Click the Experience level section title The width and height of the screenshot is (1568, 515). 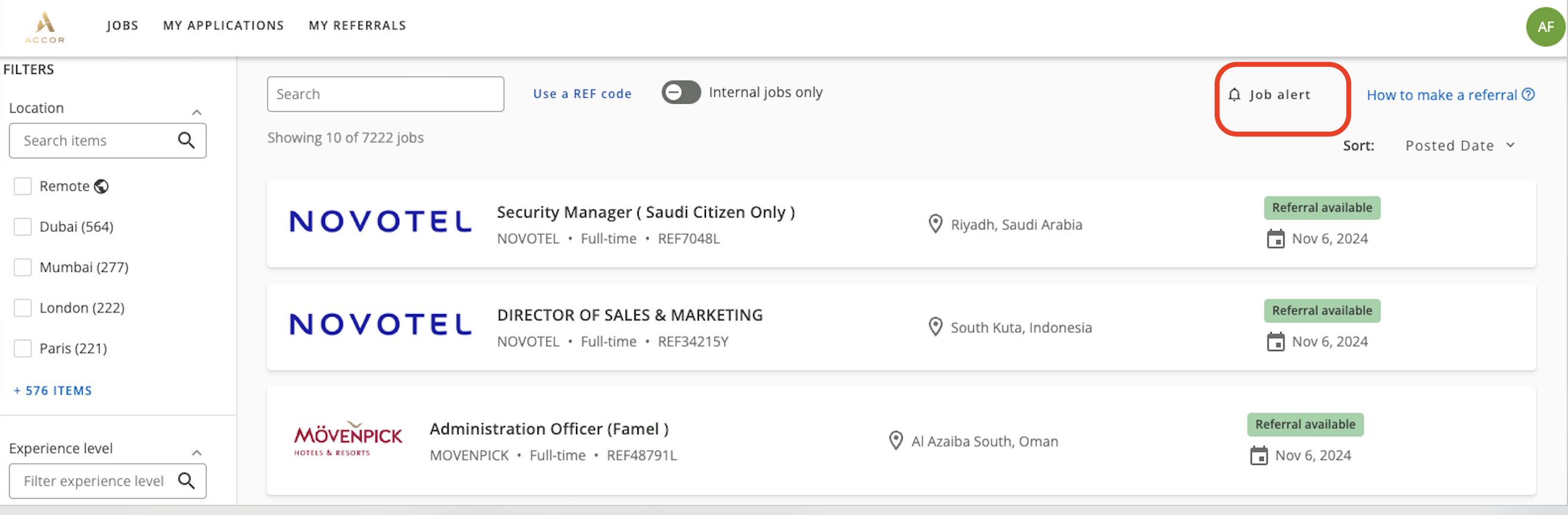pos(60,448)
